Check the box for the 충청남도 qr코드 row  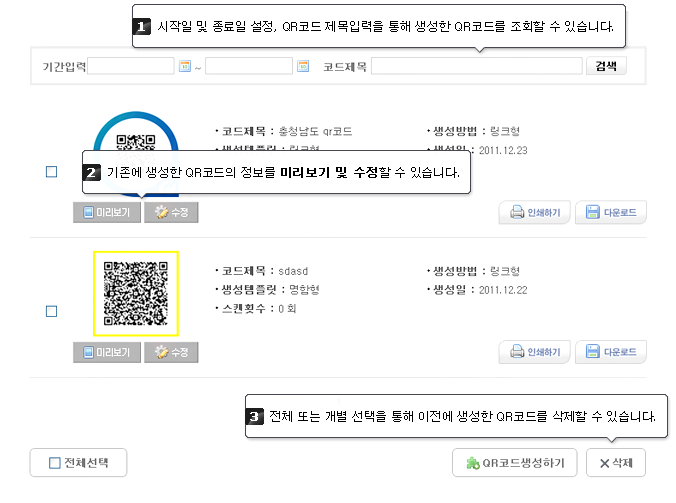[x=51, y=172]
